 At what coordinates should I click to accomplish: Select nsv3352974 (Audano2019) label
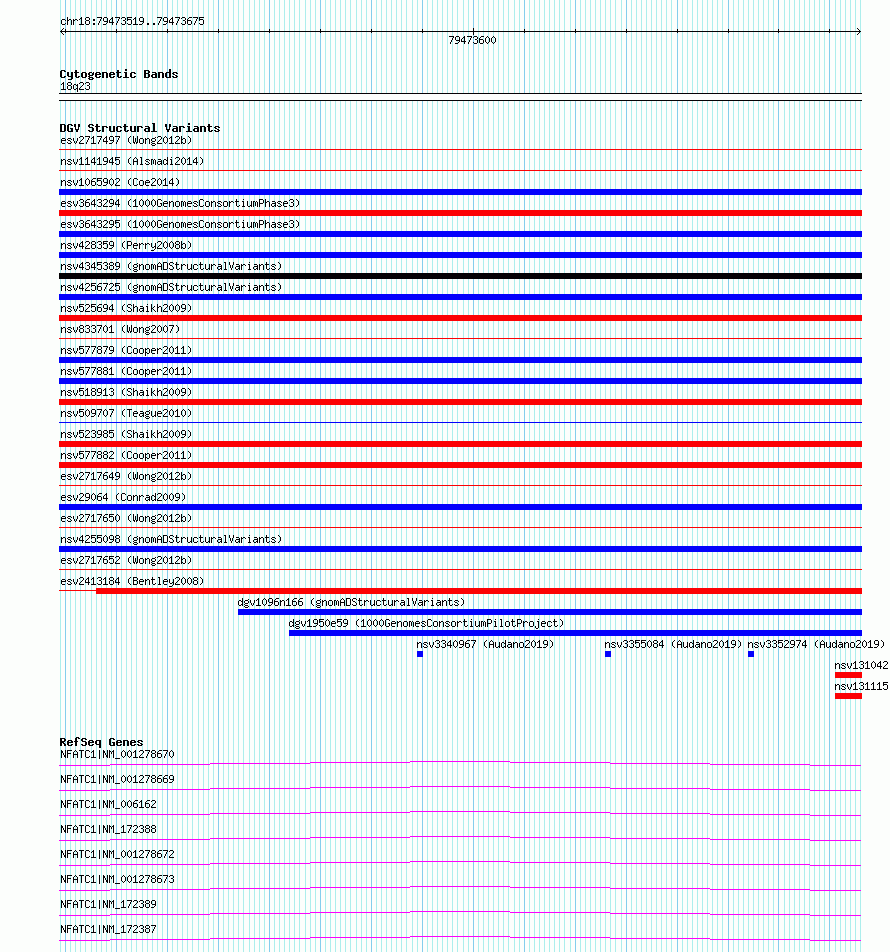click(816, 644)
